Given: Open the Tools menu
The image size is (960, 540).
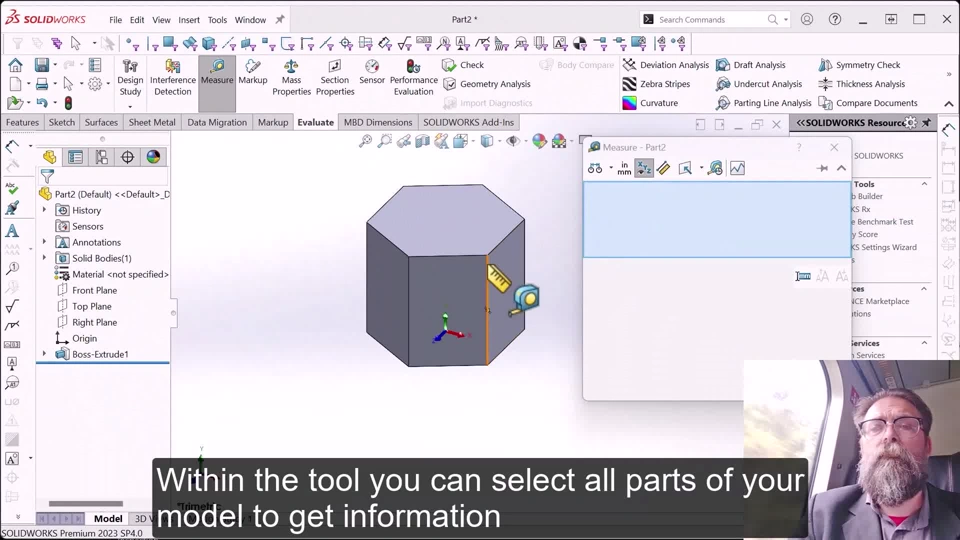Looking at the screenshot, I should pos(217,20).
